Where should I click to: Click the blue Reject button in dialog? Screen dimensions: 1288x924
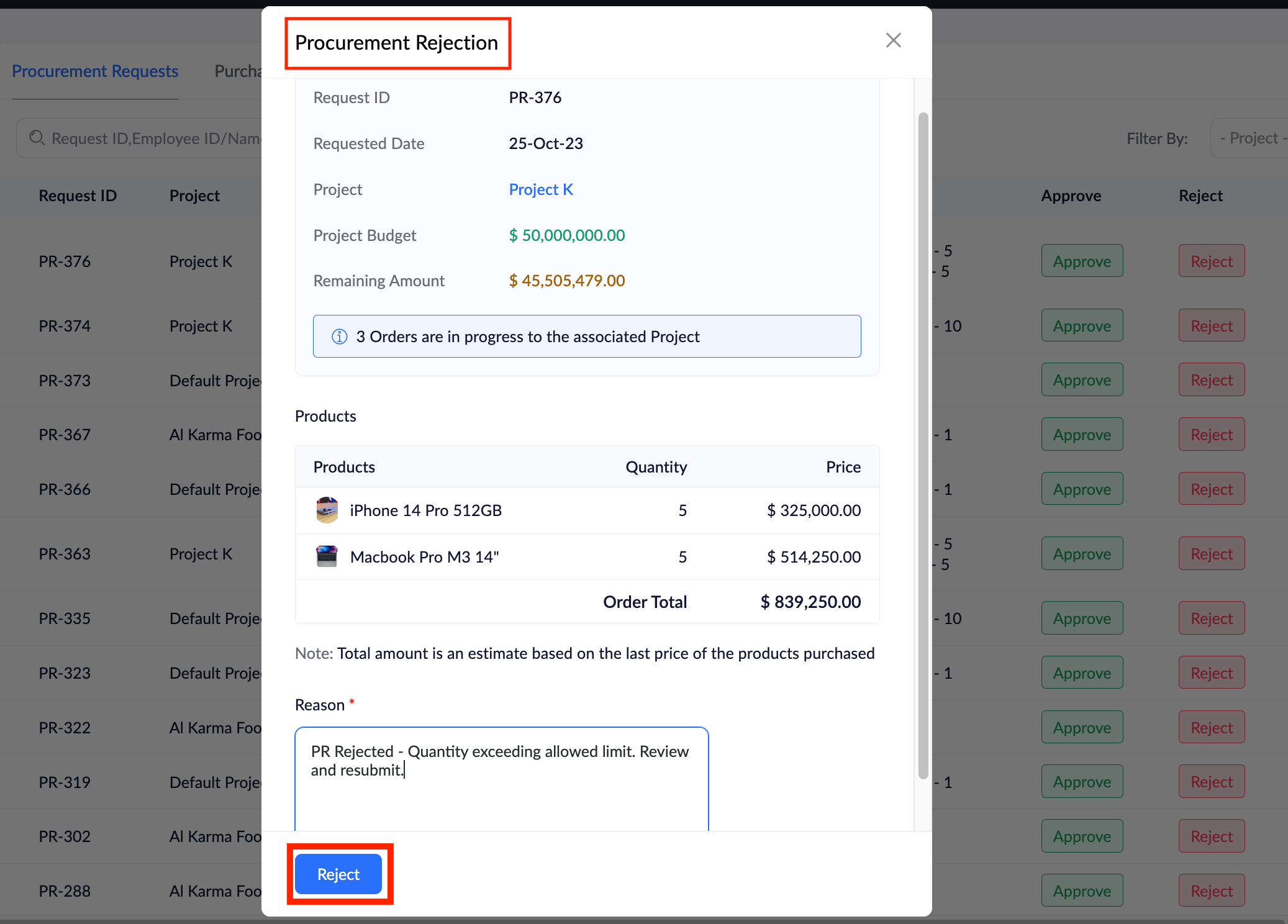338,874
